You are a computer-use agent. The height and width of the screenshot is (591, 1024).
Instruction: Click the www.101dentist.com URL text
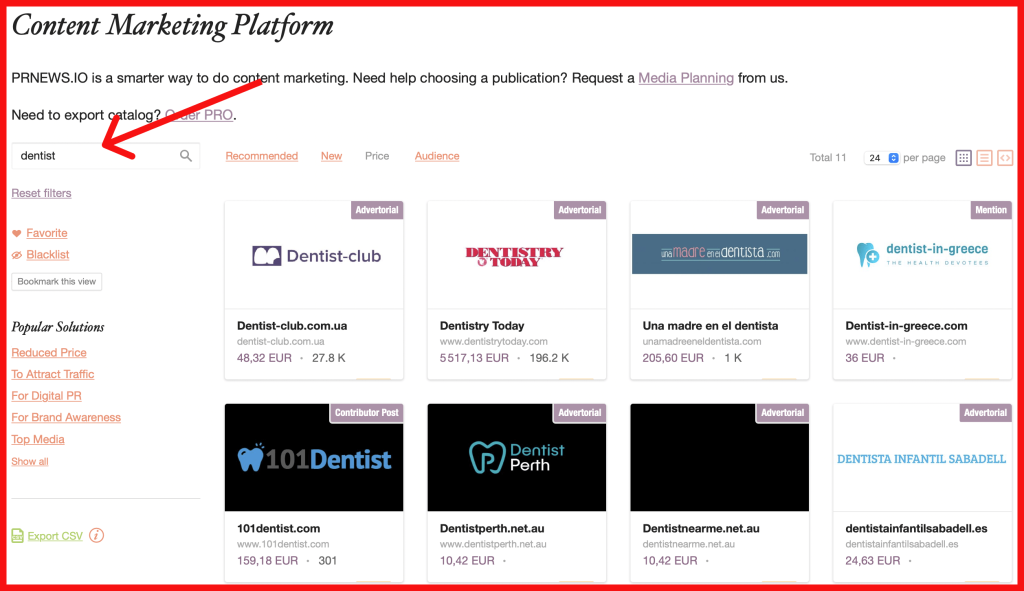[283, 544]
